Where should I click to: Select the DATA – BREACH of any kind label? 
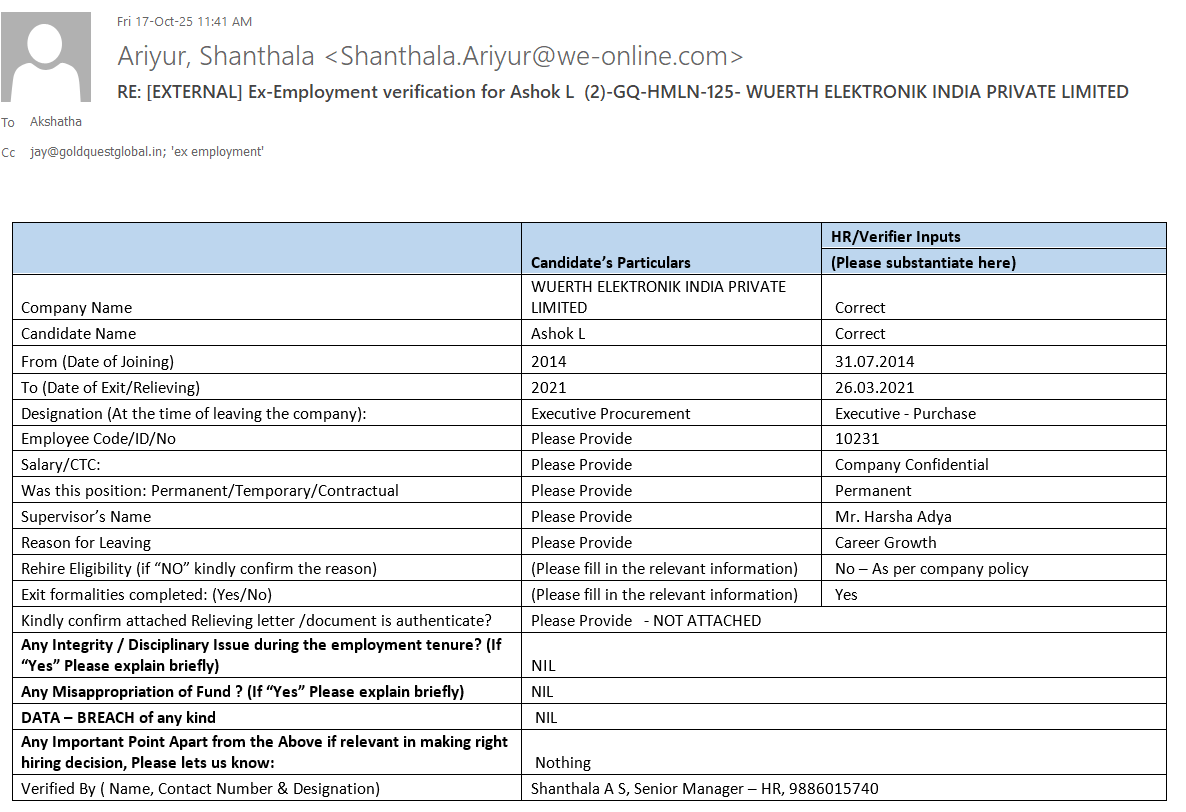[119, 717]
